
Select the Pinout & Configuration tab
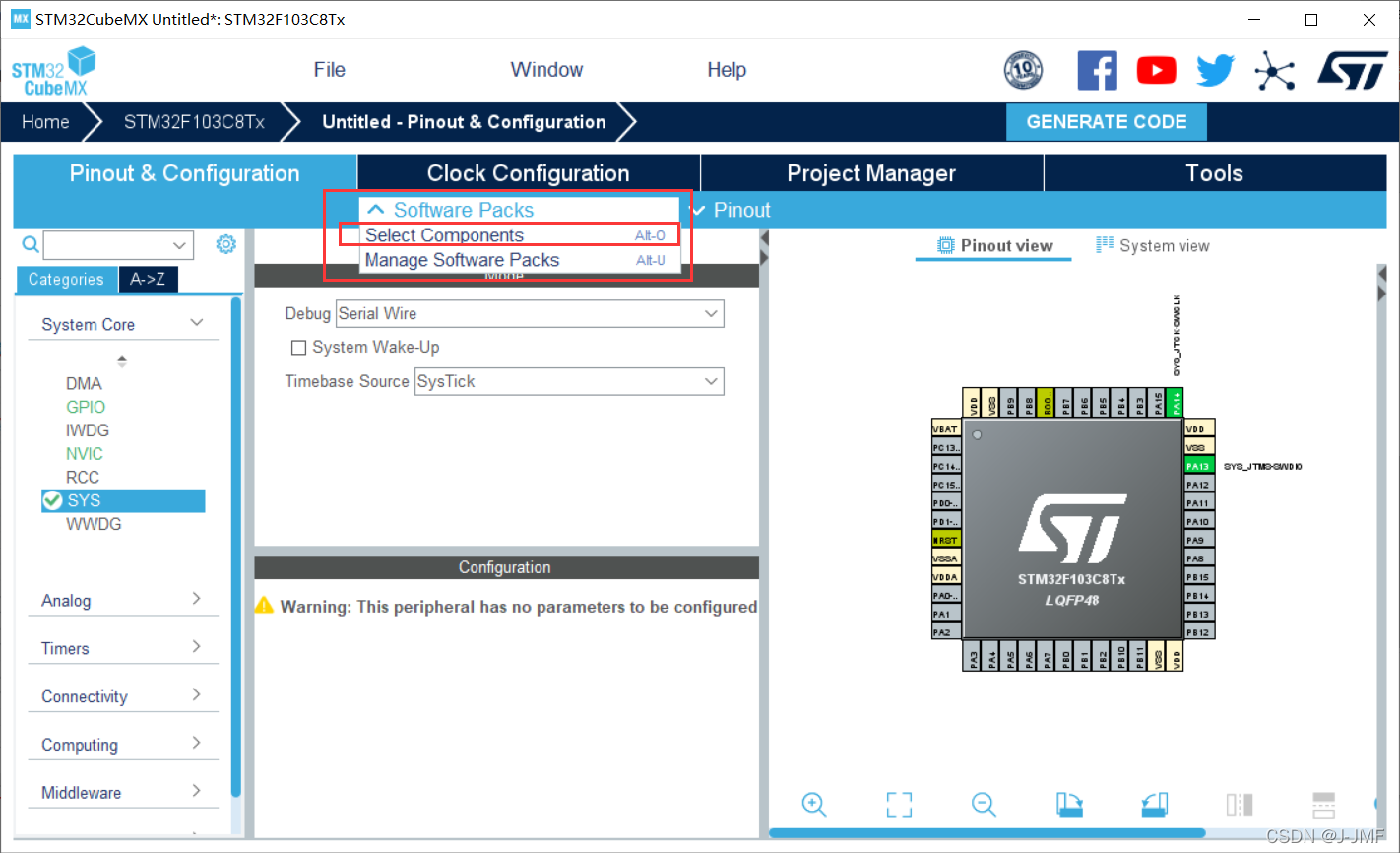click(x=185, y=173)
